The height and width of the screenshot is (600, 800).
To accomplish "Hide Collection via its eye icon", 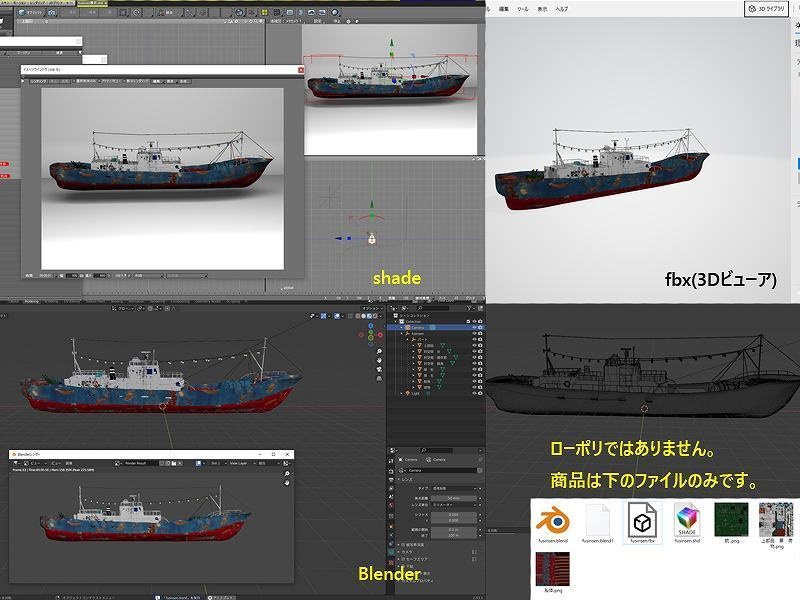I will coord(474,321).
